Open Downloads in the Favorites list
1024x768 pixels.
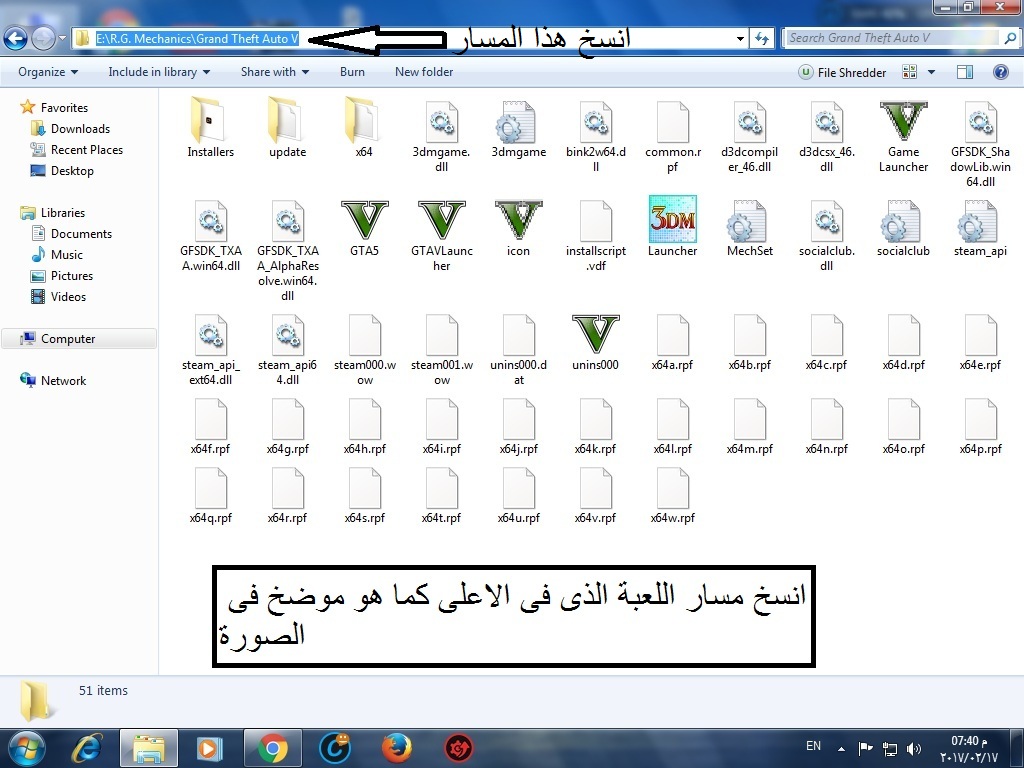(80, 129)
